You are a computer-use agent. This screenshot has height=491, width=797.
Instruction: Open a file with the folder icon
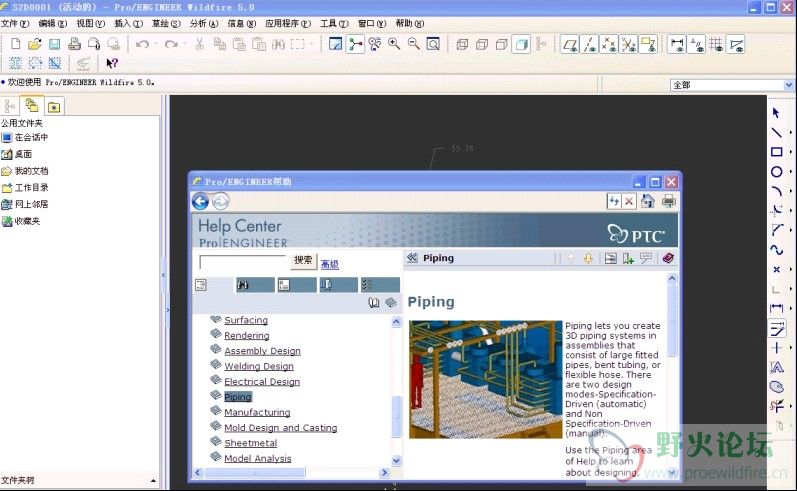(x=35, y=44)
